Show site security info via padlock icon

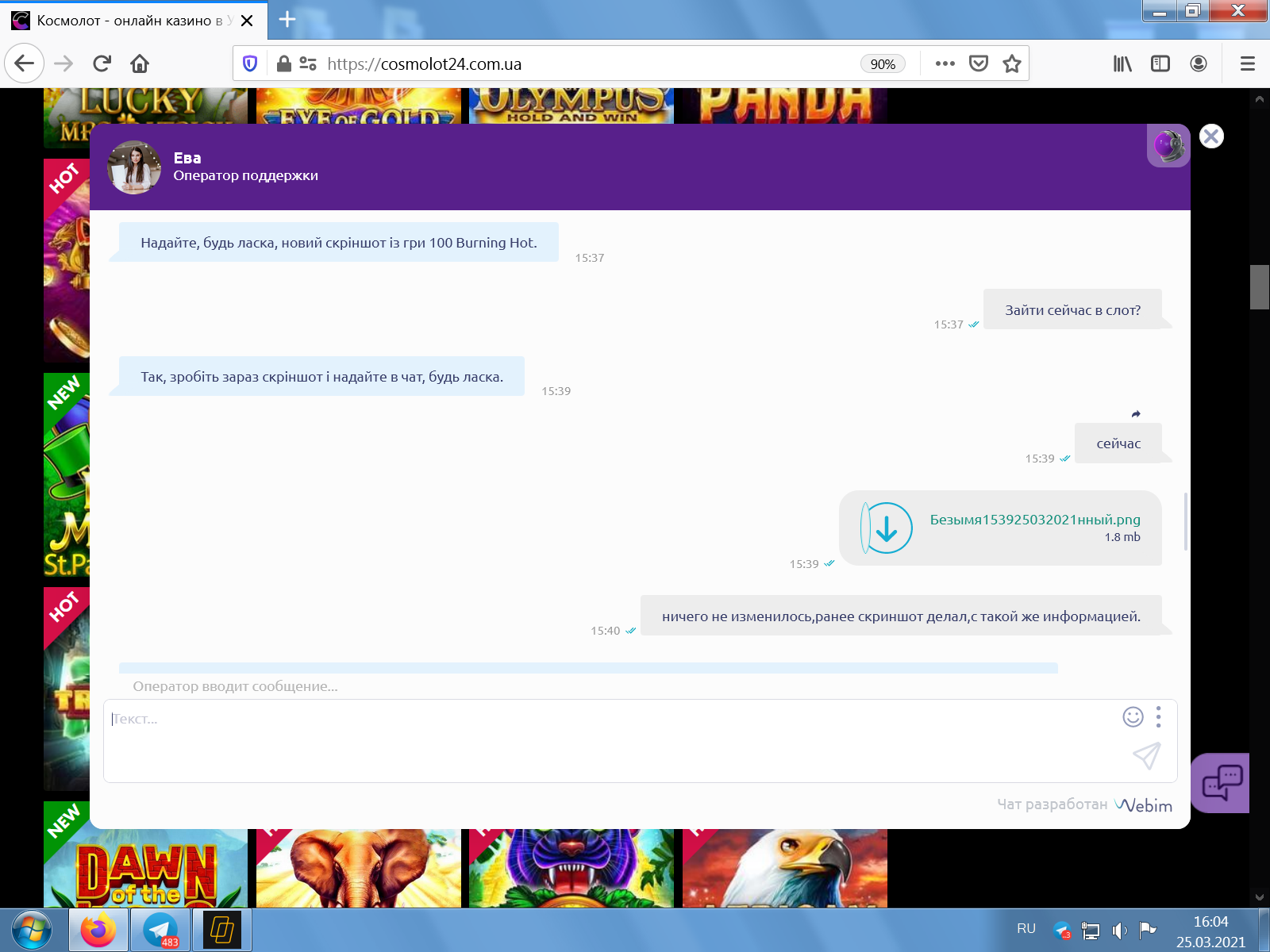click(x=283, y=63)
